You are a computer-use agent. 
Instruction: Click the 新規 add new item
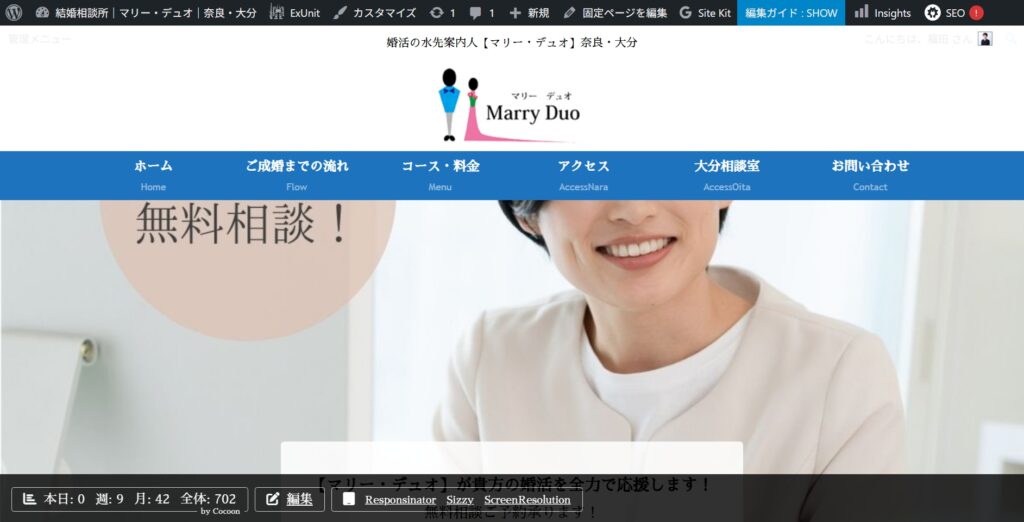[529, 13]
